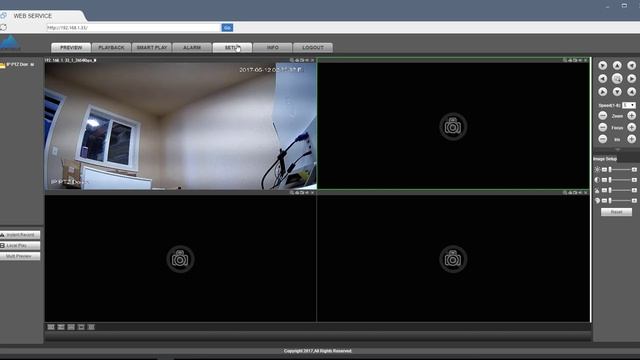
Task: Open the SETUP tab
Action: tap(232, 48)
